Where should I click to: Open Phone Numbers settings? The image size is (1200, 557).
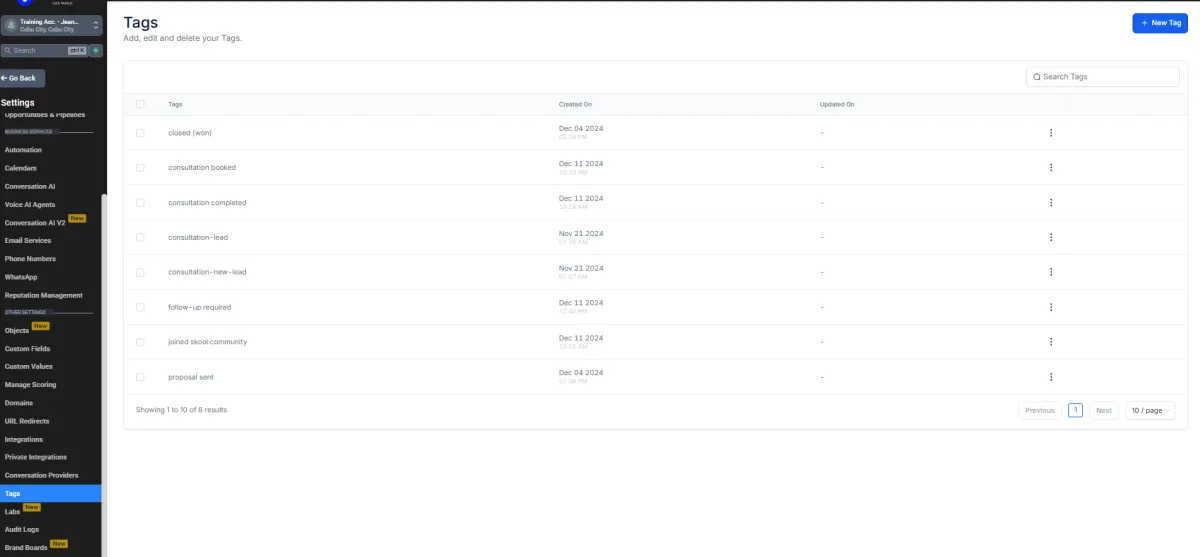30,259
